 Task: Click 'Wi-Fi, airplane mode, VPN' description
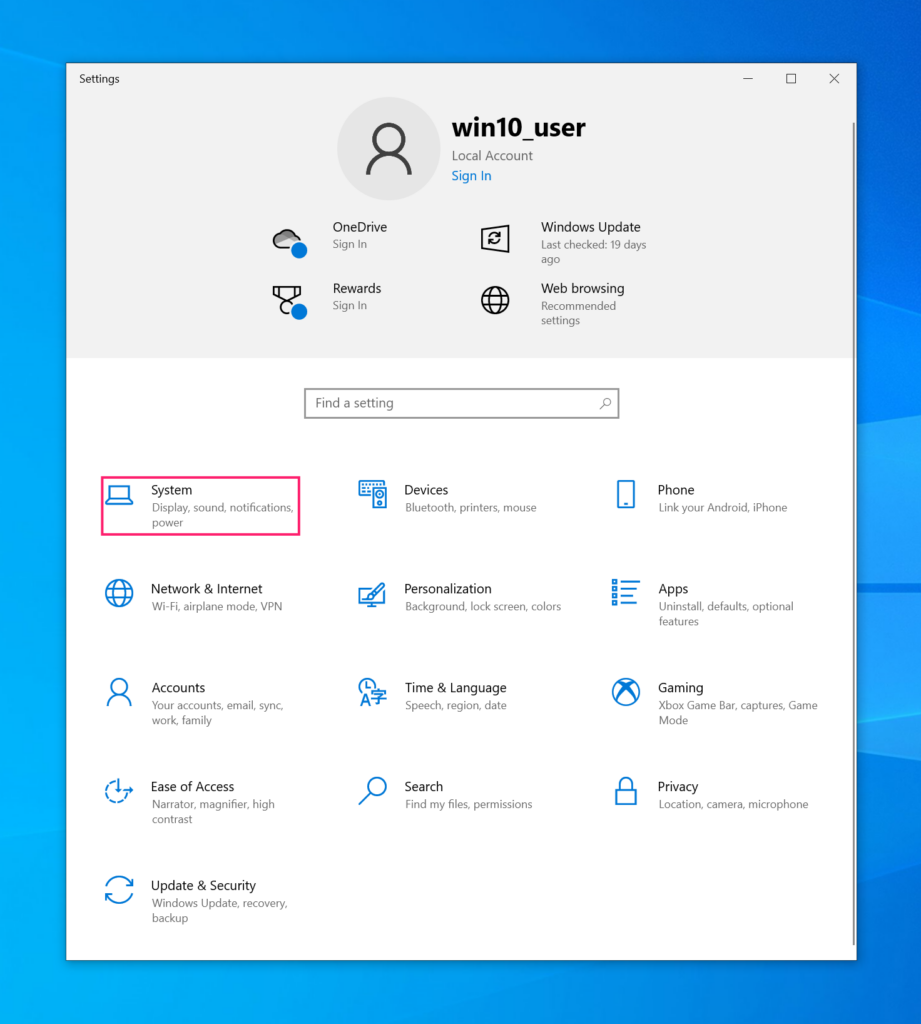point(217,606)
